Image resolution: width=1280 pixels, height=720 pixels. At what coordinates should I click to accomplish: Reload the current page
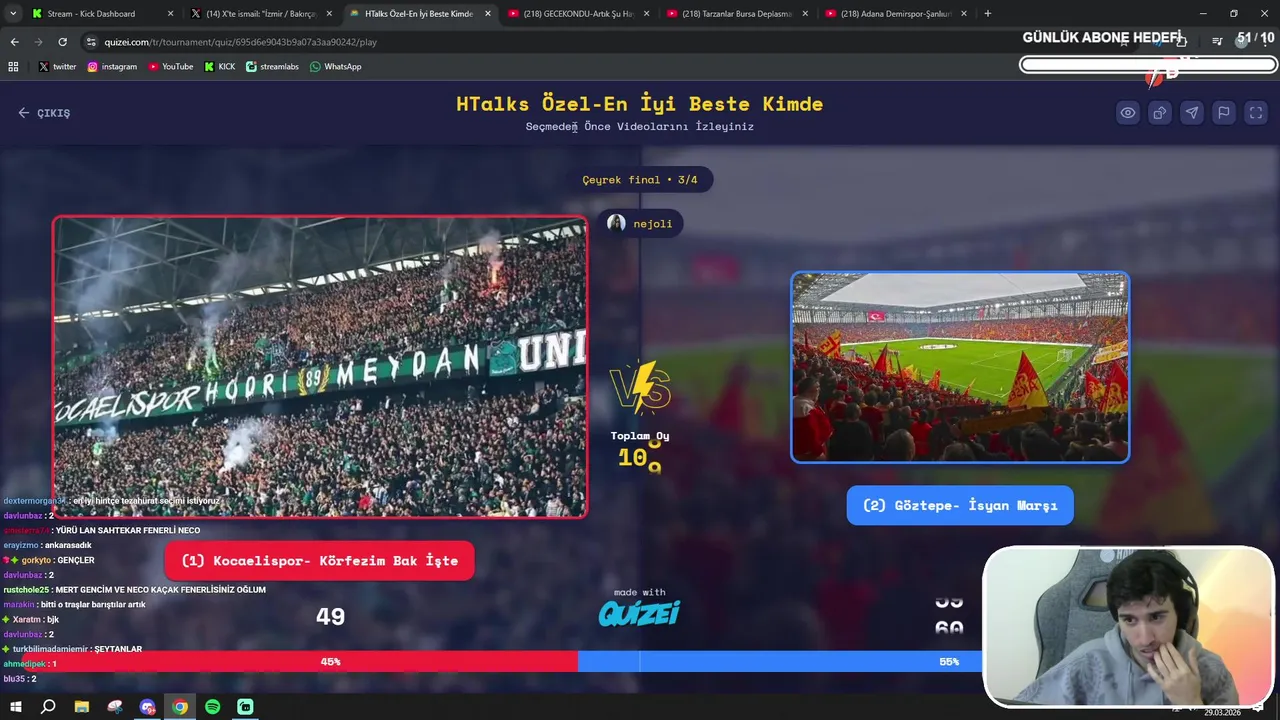pos(62,42)
